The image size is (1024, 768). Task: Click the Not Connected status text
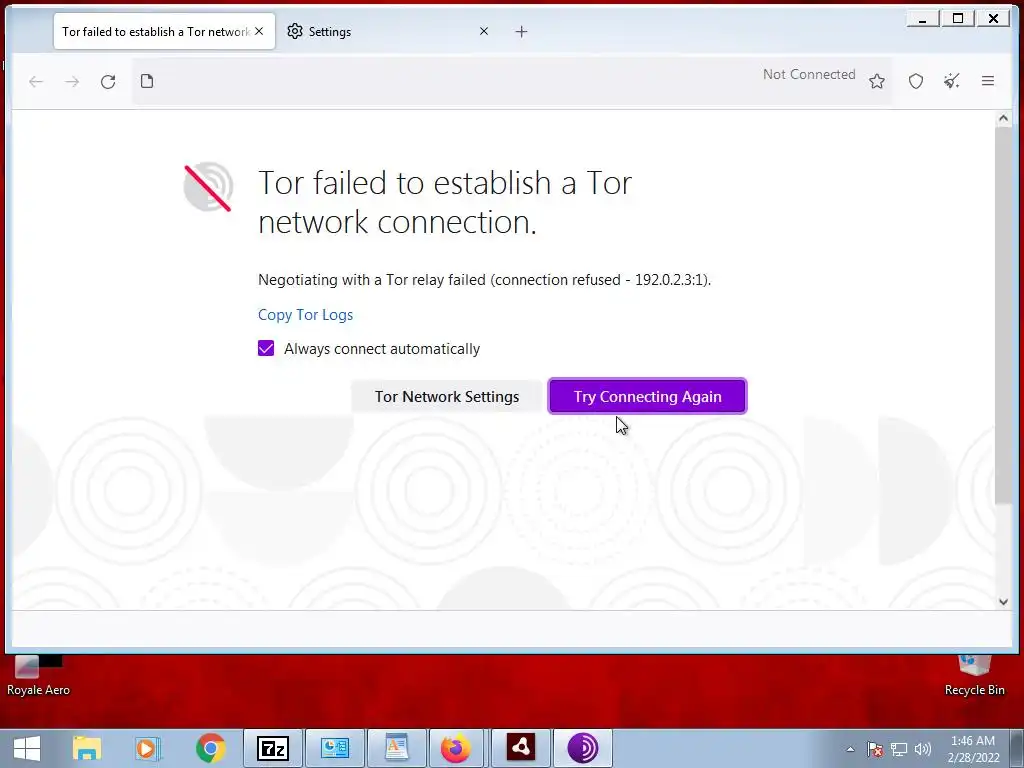tap(809, 74)
